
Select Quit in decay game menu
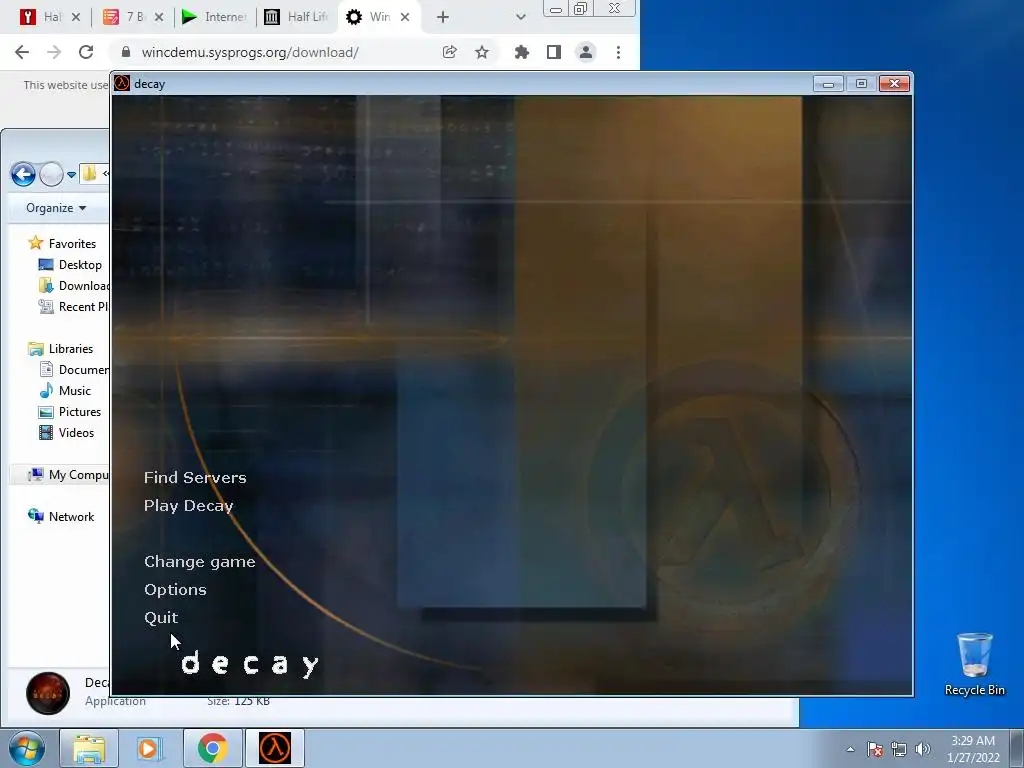161,618
